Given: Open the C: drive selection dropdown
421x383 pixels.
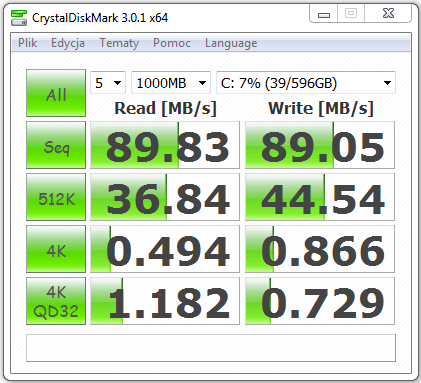Looking at the screenshot, I should [306, 83].
